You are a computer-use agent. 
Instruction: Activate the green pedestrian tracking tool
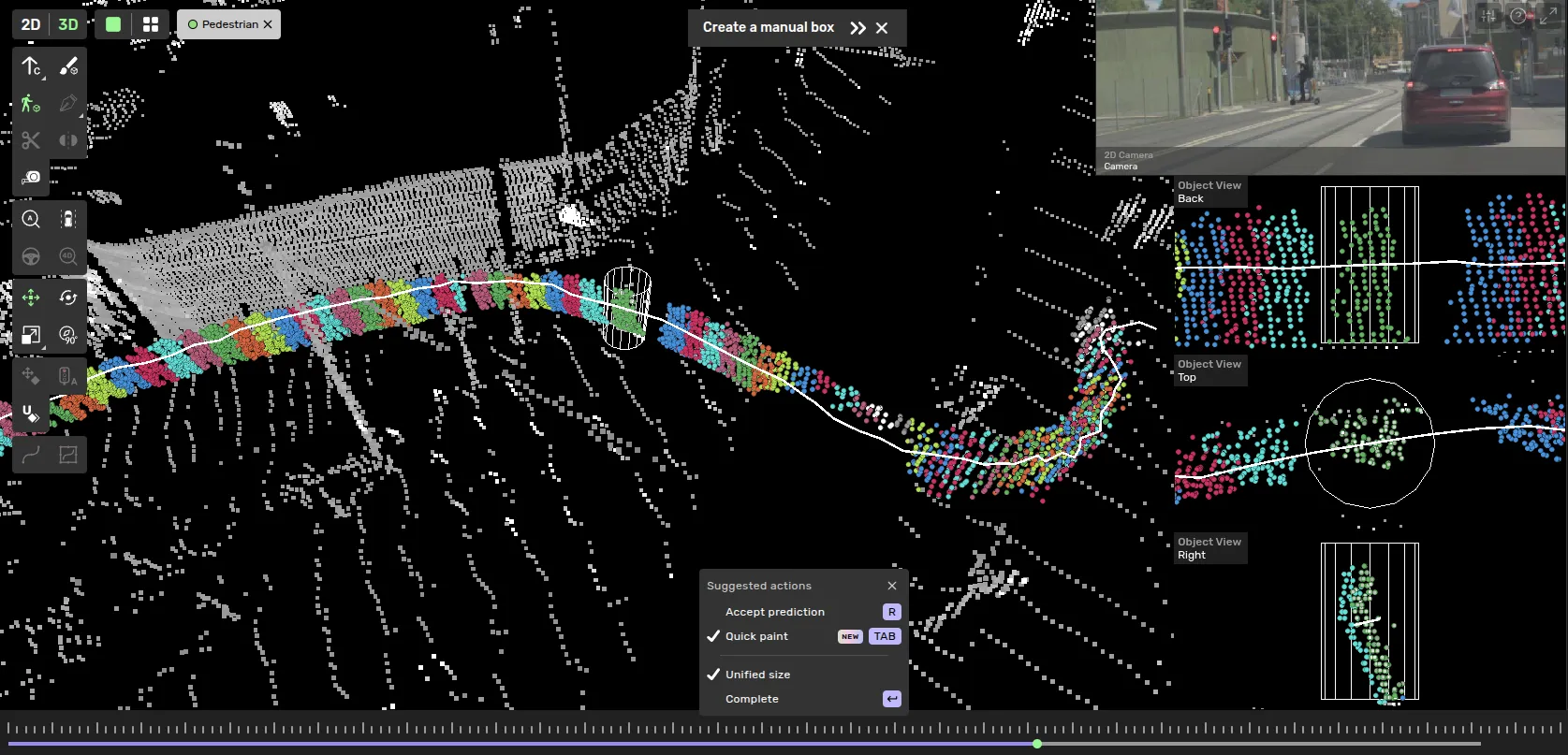(31, 103)
